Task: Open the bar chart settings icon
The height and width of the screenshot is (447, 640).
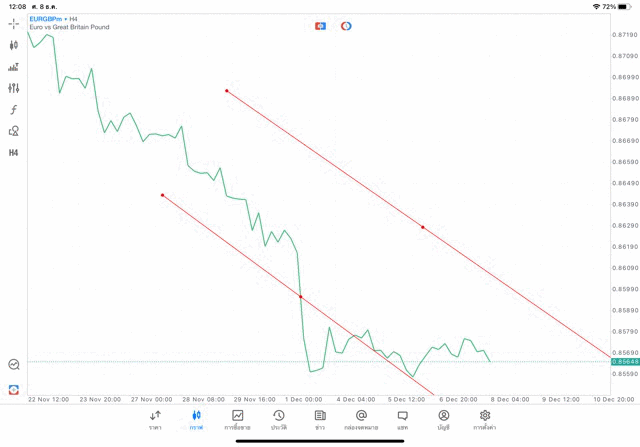Action: (x=14, y=67)
